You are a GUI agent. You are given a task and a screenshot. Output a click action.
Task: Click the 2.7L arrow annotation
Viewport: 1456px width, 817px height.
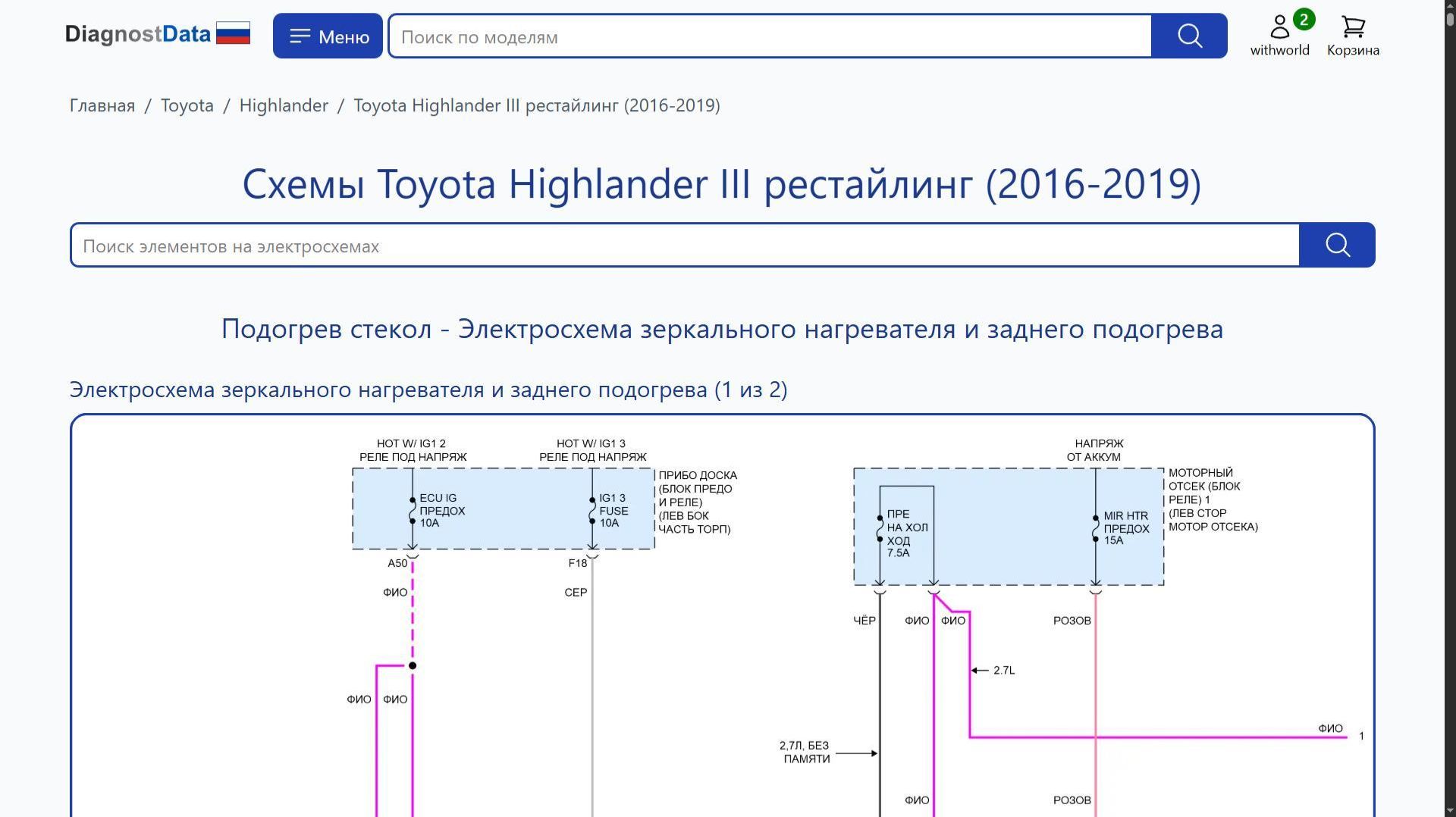point(994,670)
